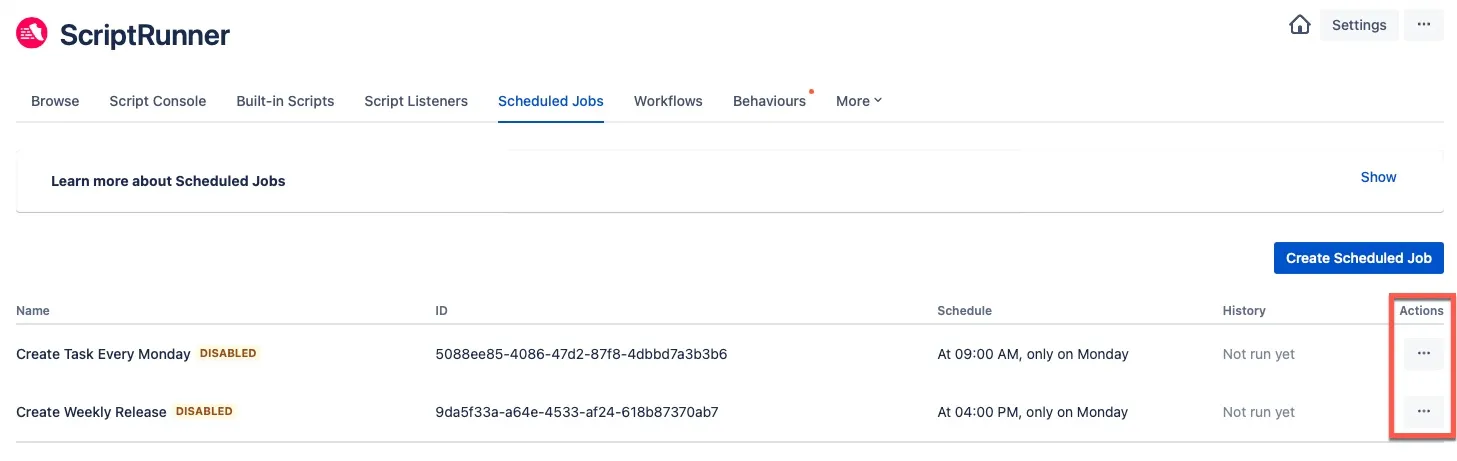Image resolution: width=1457 pixels, height=461 pixels.
Task: Open the Browse tab
Action: [x=55, y=101]
